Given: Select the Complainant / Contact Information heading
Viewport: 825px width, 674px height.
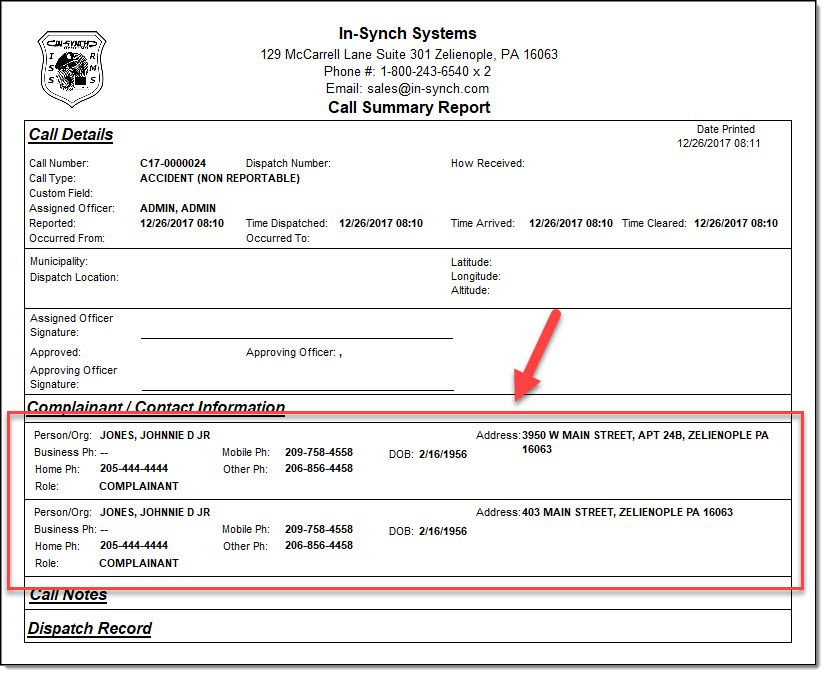Looking at the screenshot, I should [x=156, y=408].
